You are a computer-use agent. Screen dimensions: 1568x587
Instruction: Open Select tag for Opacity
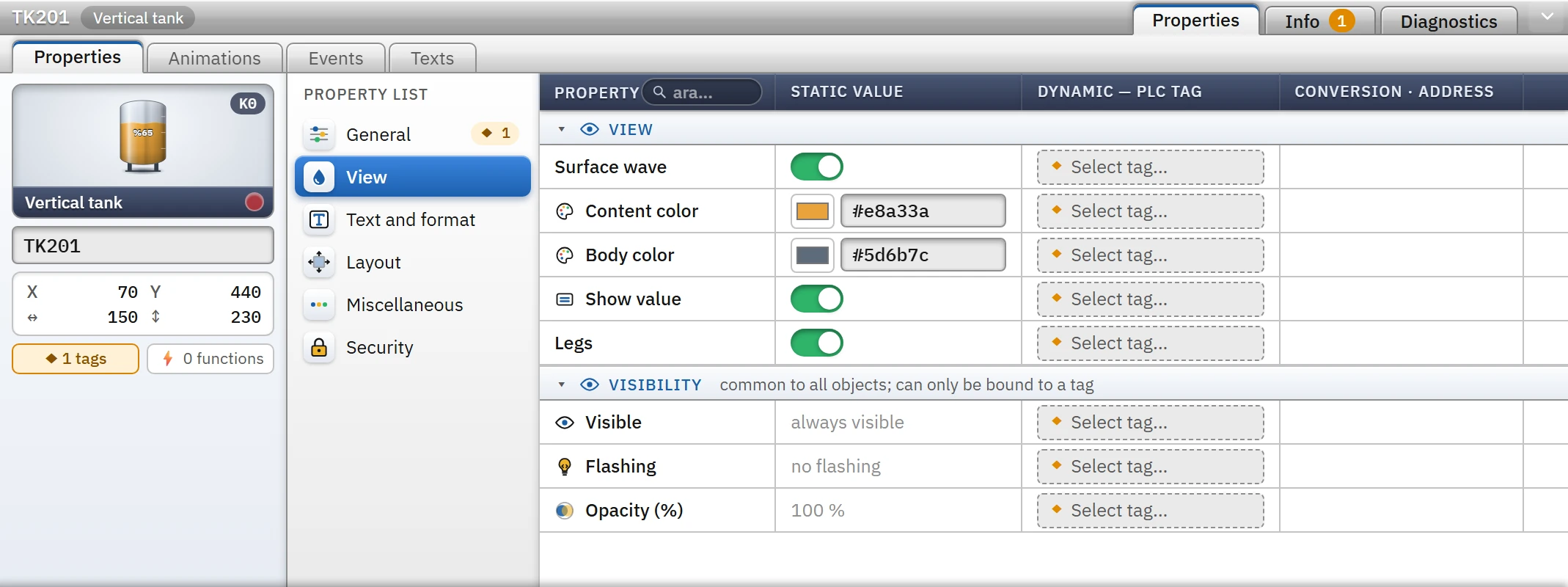pyautogui.click(x=1150, y=511)
